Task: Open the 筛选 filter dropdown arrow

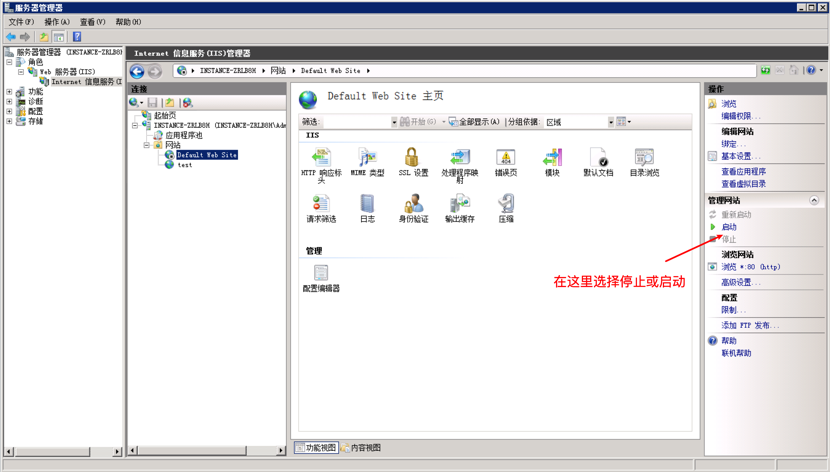Action: 394,122
